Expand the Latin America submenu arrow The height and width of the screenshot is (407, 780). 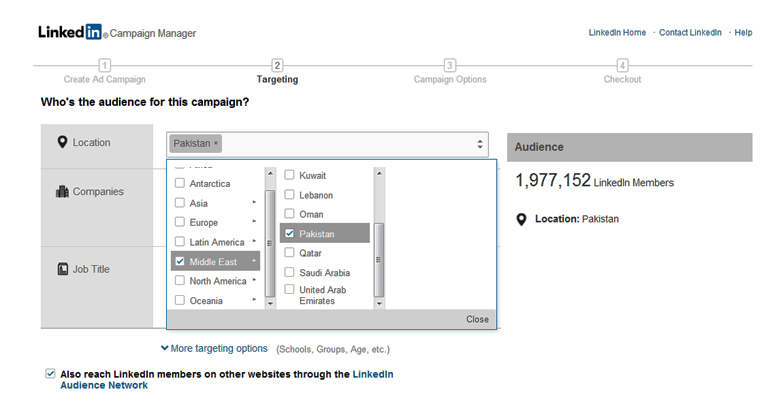click(254, 241)
